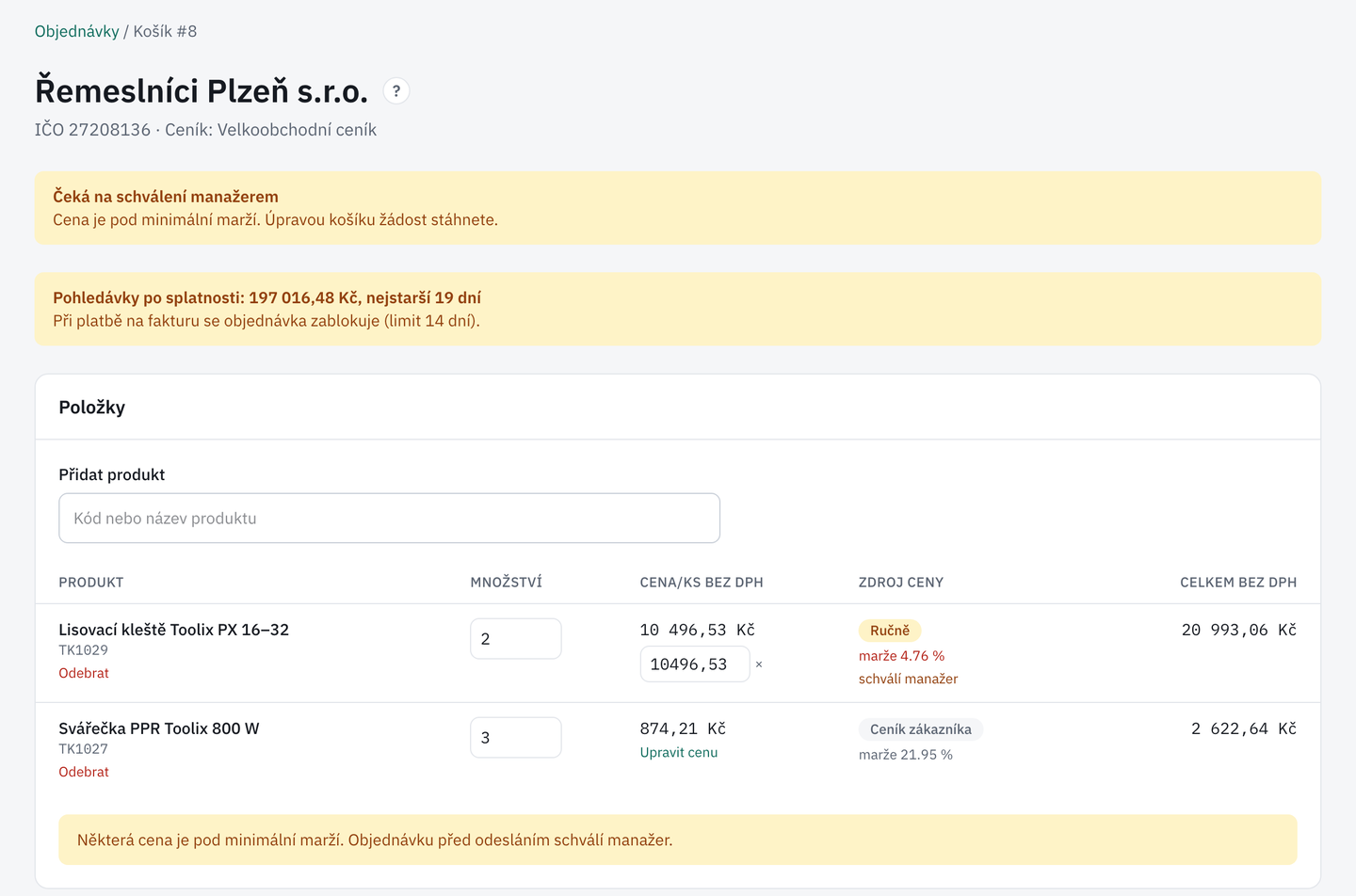Open the help question mark icon
This screenshot has height=896, width=1356.
click(x=396, y=91)
